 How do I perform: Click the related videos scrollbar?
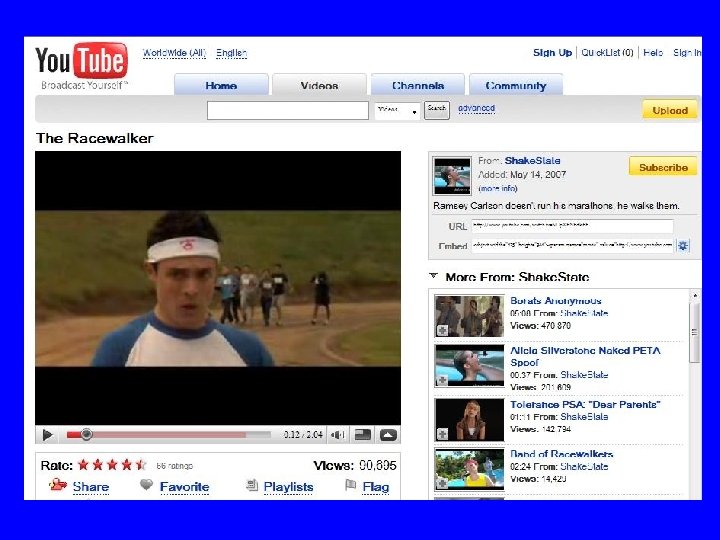point(695,332)
